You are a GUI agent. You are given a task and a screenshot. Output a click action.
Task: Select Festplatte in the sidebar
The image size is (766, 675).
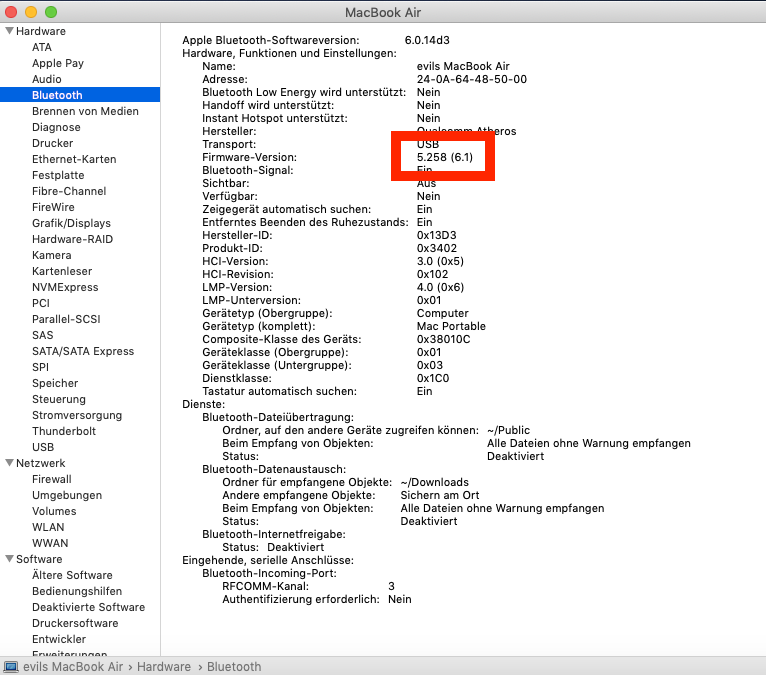click(58, 175)
